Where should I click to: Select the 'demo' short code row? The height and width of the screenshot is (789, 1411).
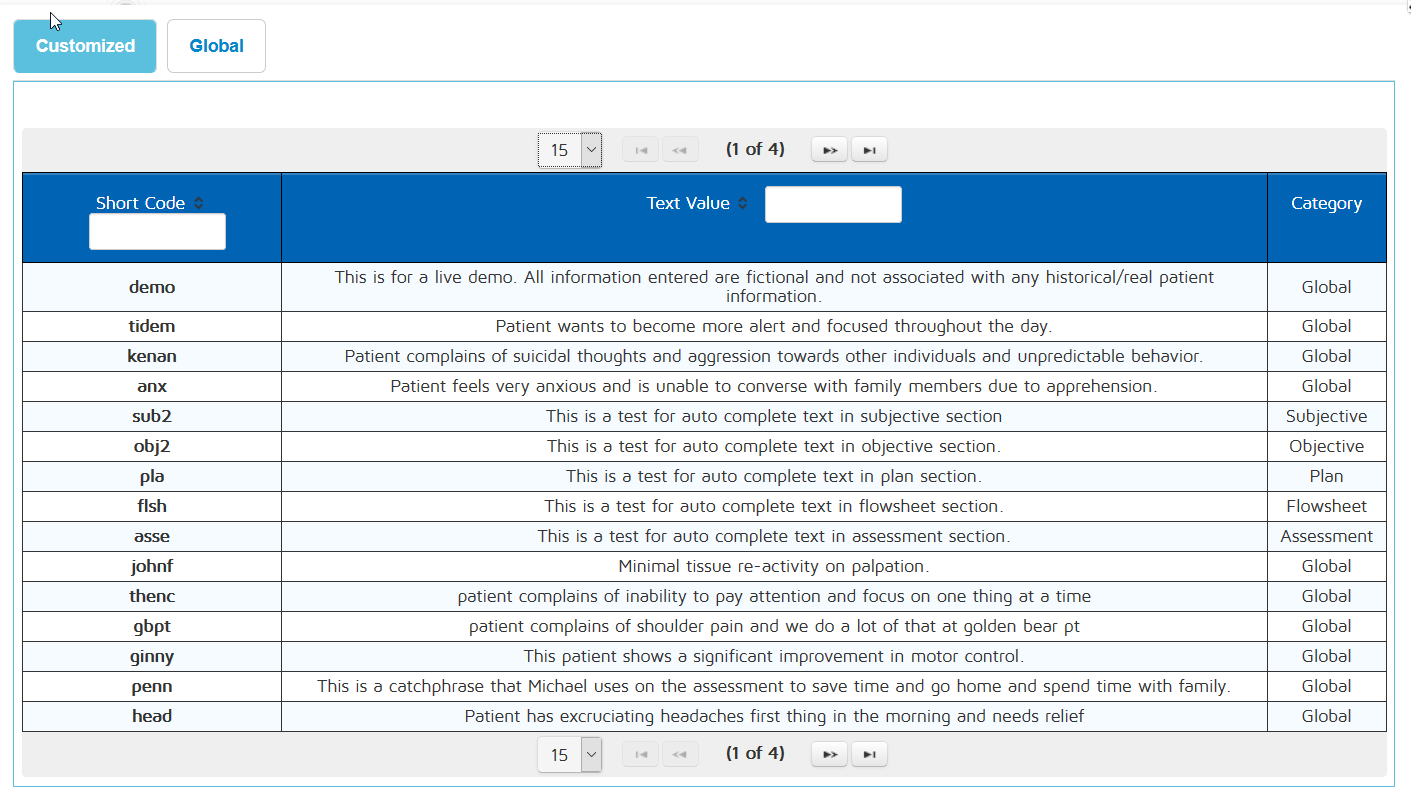pyautogui.click(x=152, y=287)
